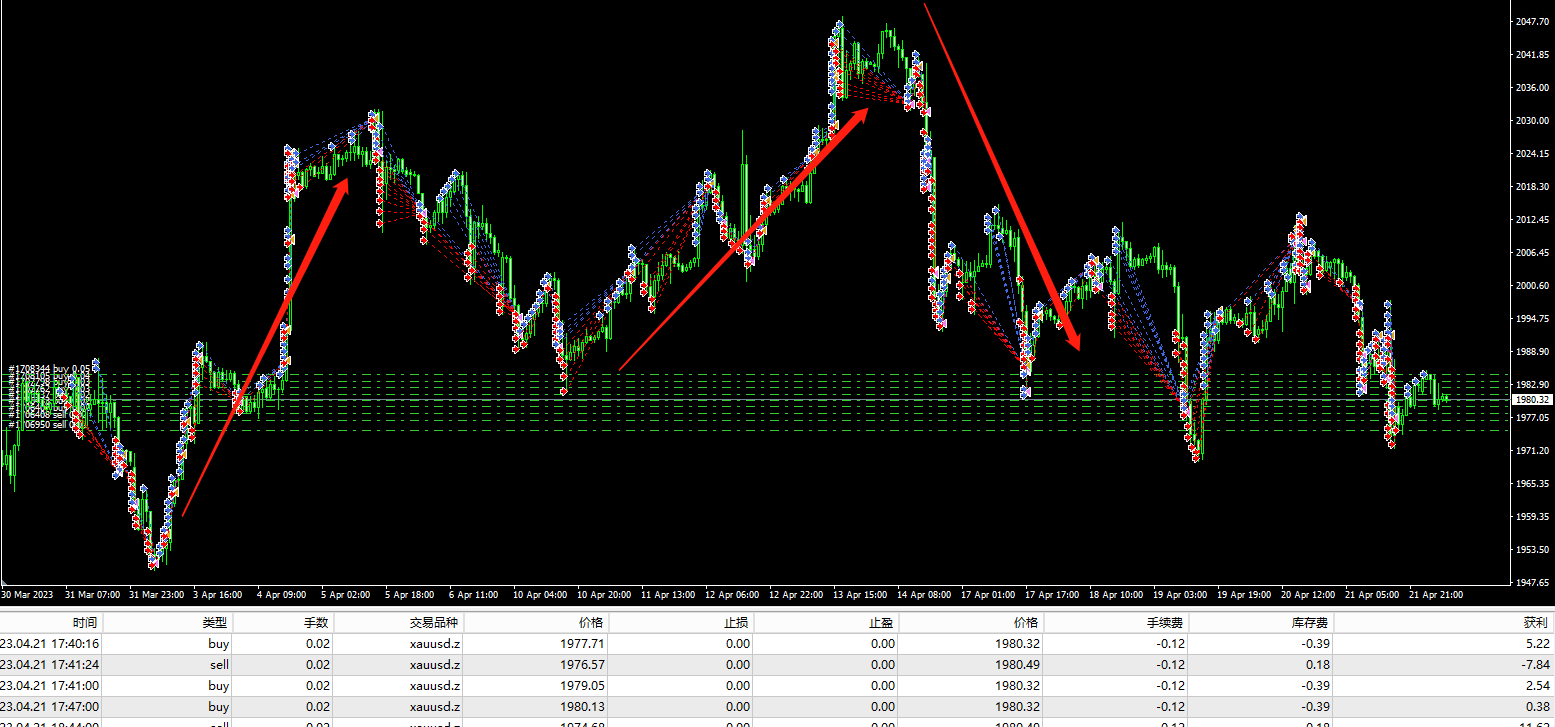Select the trade timed 23.04.21 17:41:00
The height and width of the screenshot is (727, 1555).
(x=777, y=685)
